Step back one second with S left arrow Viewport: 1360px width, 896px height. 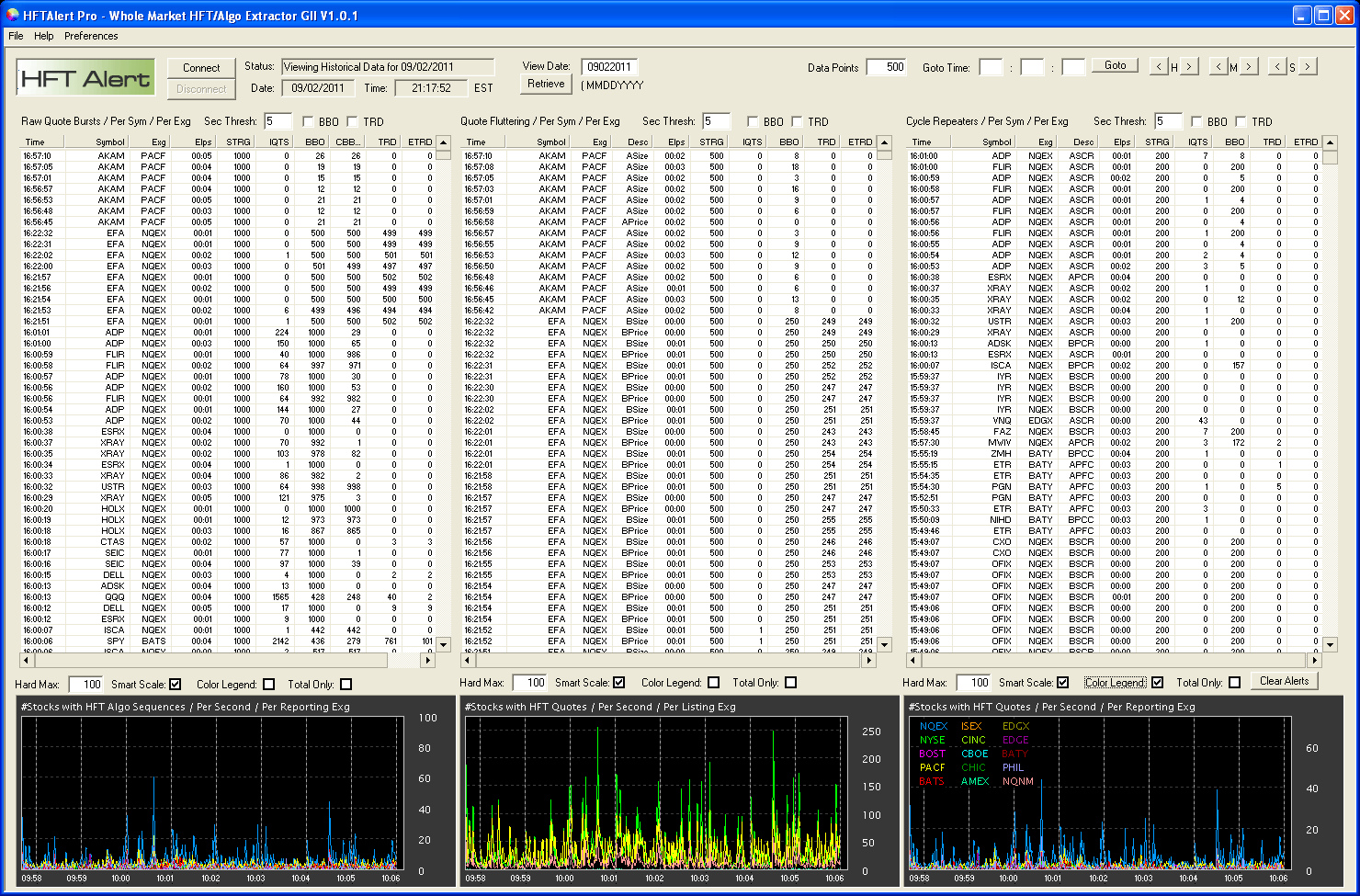(1277, 66)
